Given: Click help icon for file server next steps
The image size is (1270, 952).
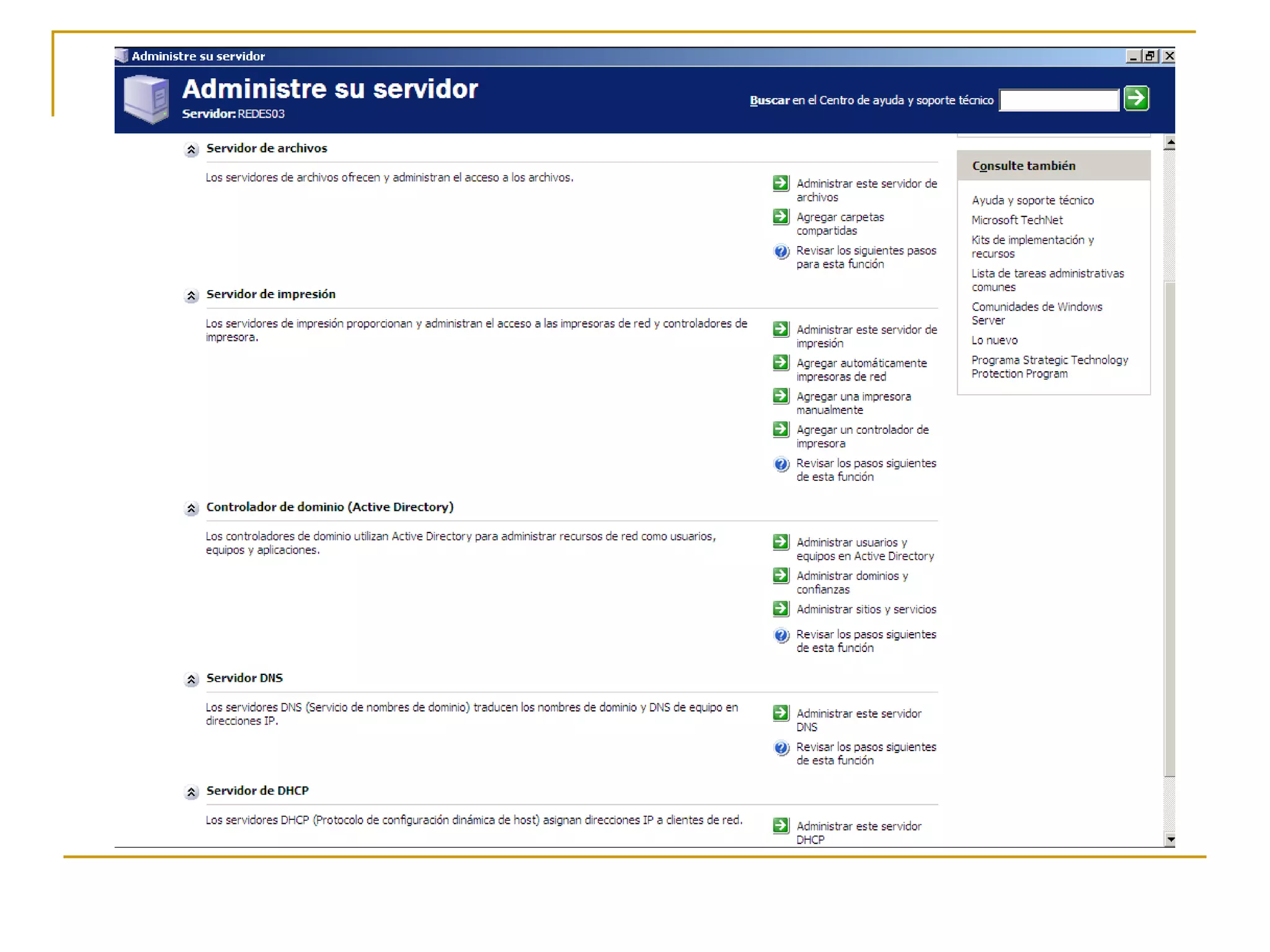Looking at the screenshot, I should coord(781,252).
